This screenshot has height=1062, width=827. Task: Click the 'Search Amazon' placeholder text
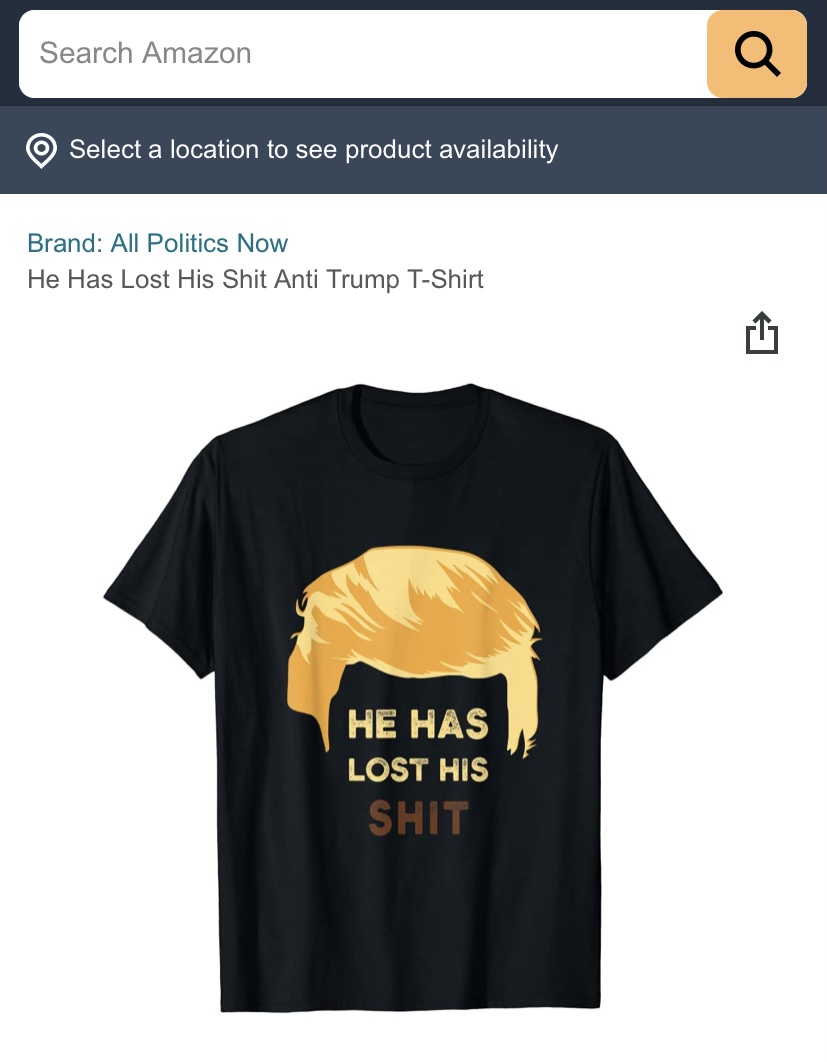tap(146, 53)
